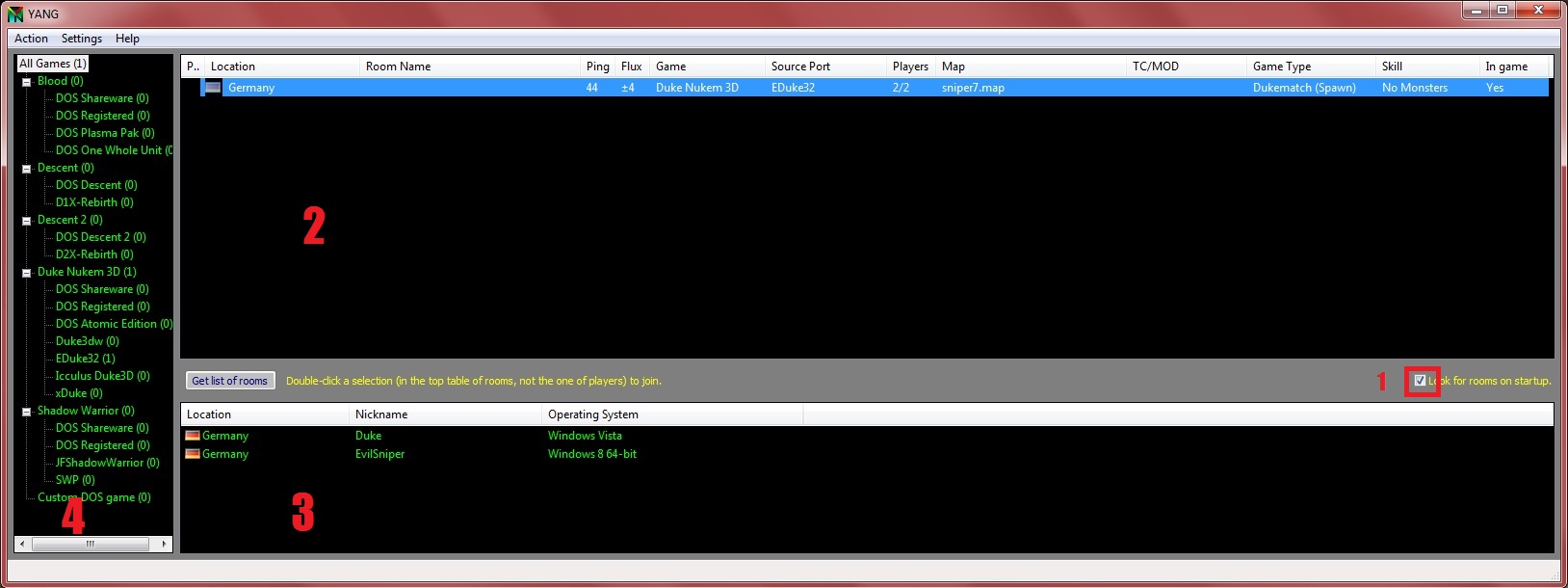Open the Settings menu

click(82, 39)
